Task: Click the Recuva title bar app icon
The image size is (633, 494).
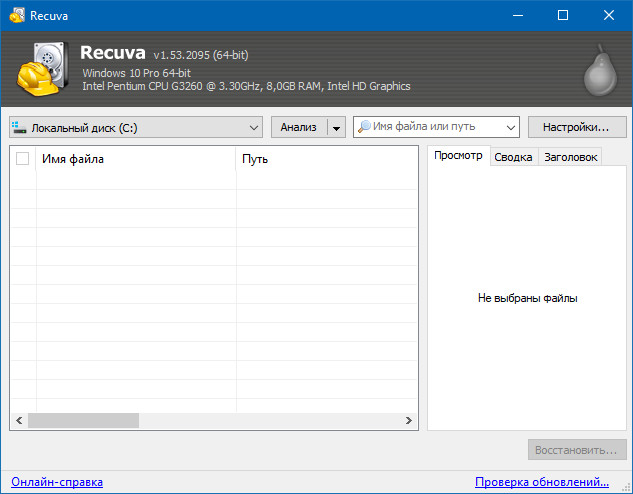Action: point(15,15)
